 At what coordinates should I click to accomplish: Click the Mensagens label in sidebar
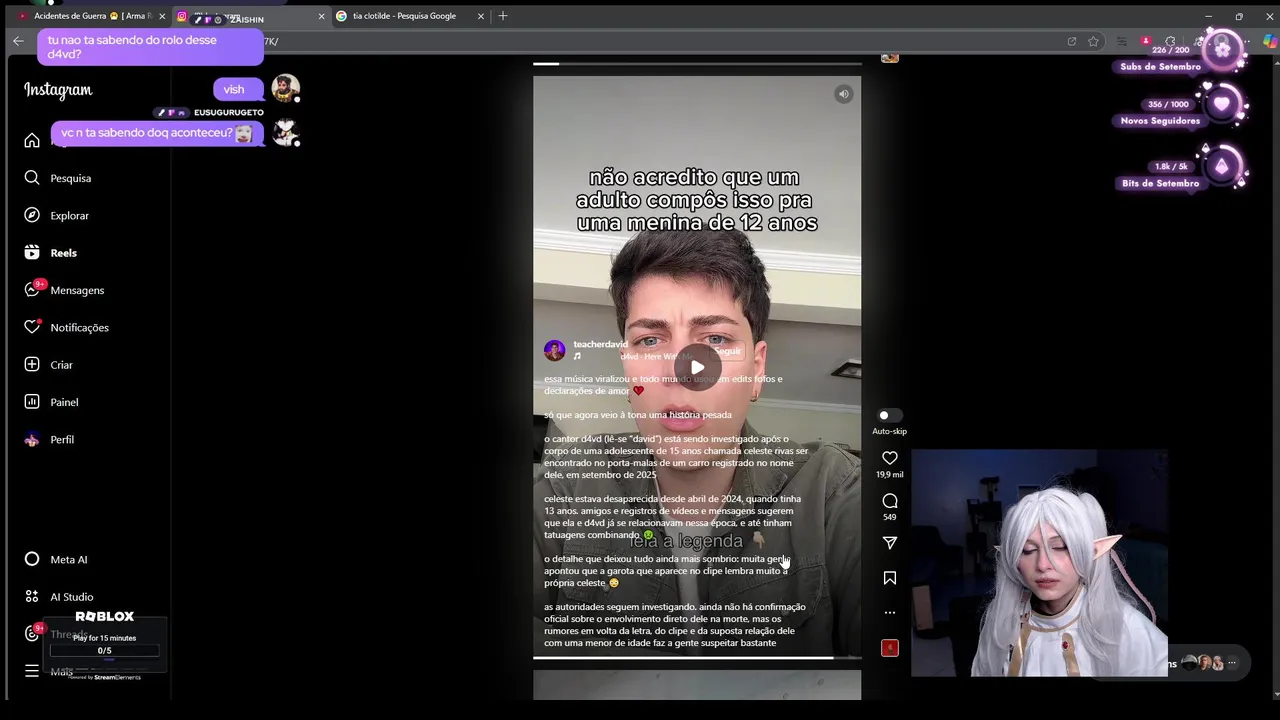coord(77,290)
